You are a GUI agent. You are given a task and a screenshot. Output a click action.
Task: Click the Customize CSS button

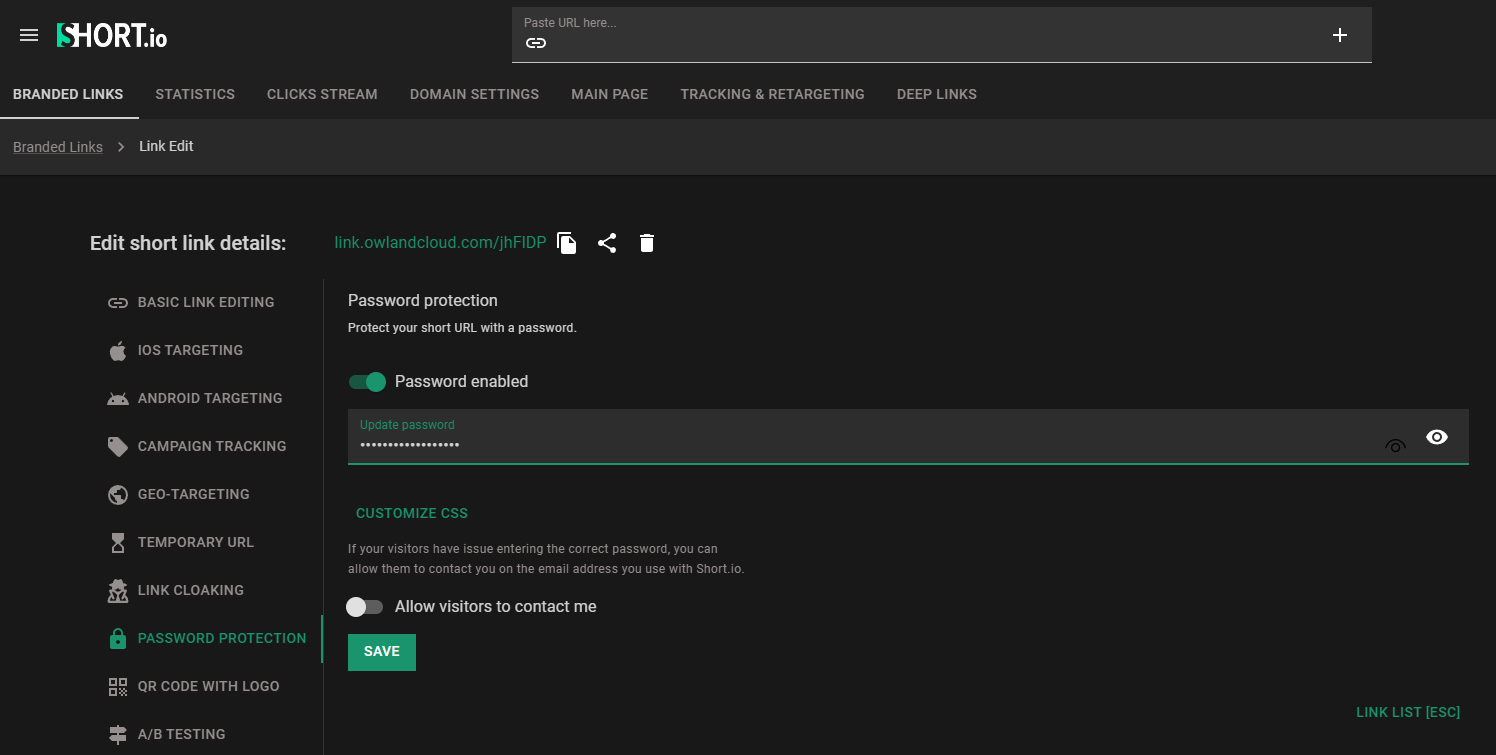[412, 513]
